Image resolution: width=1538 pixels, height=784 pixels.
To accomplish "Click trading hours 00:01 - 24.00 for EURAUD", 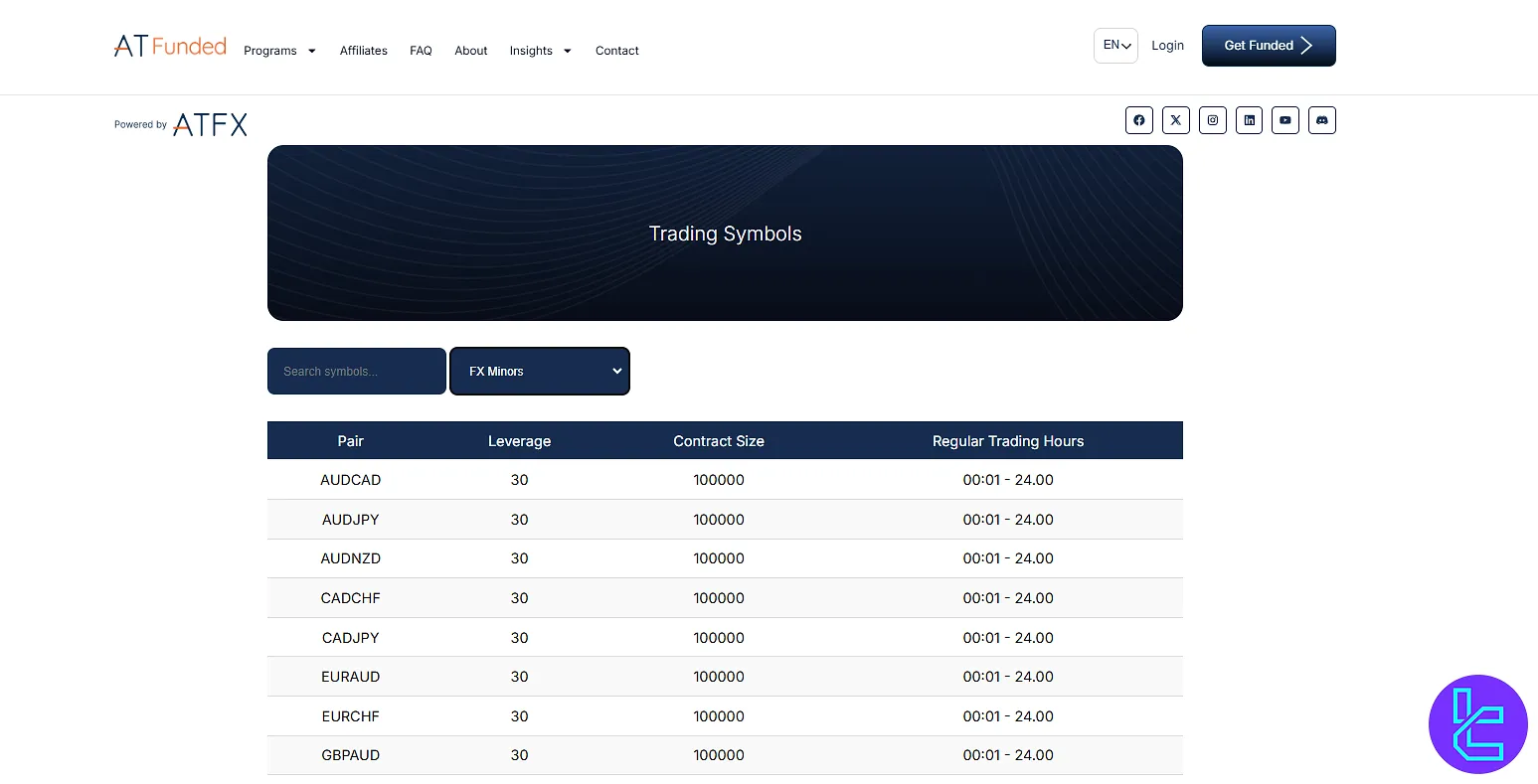I will (1008, 677).
